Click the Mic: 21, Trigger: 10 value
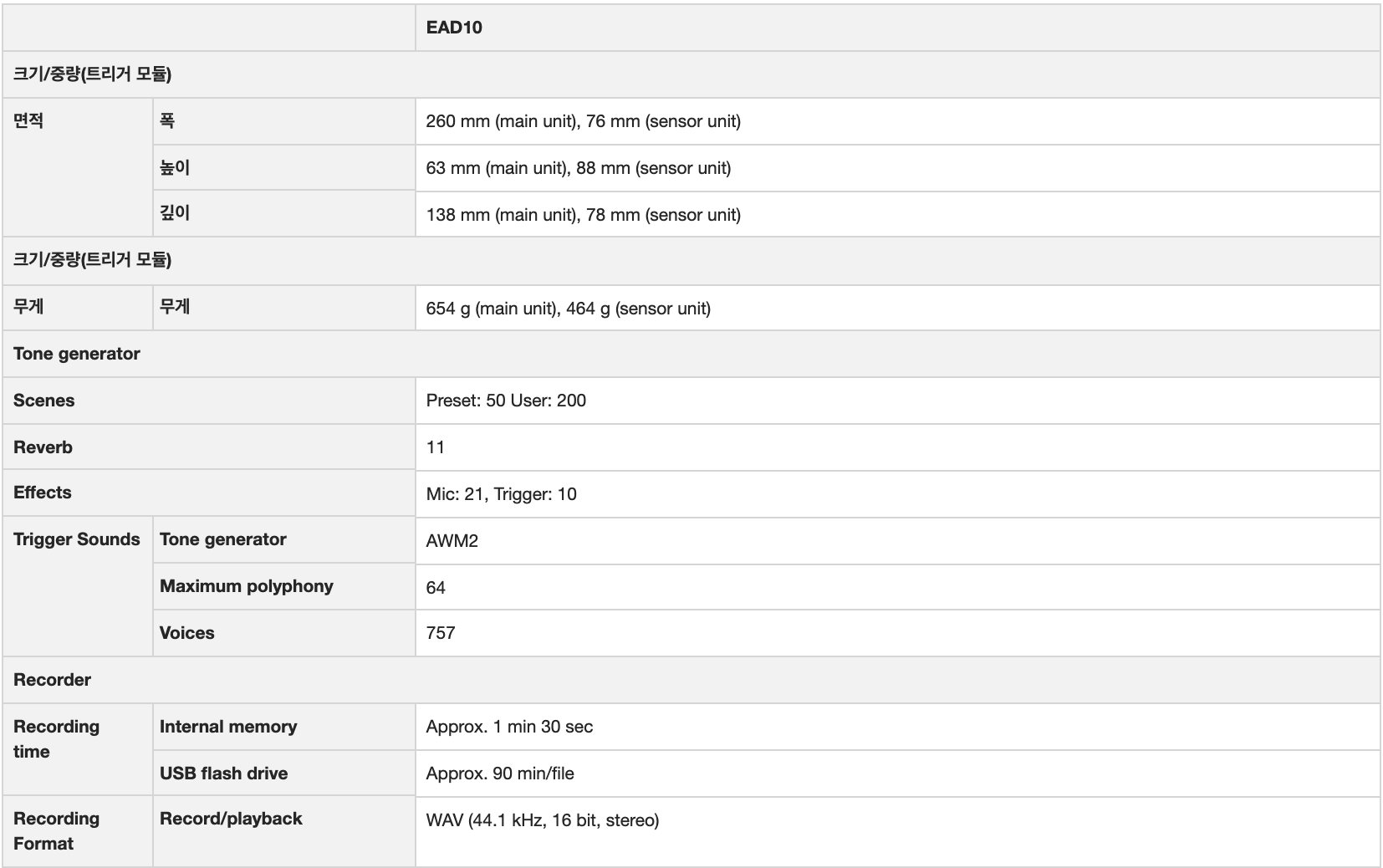 click(501, 494)
